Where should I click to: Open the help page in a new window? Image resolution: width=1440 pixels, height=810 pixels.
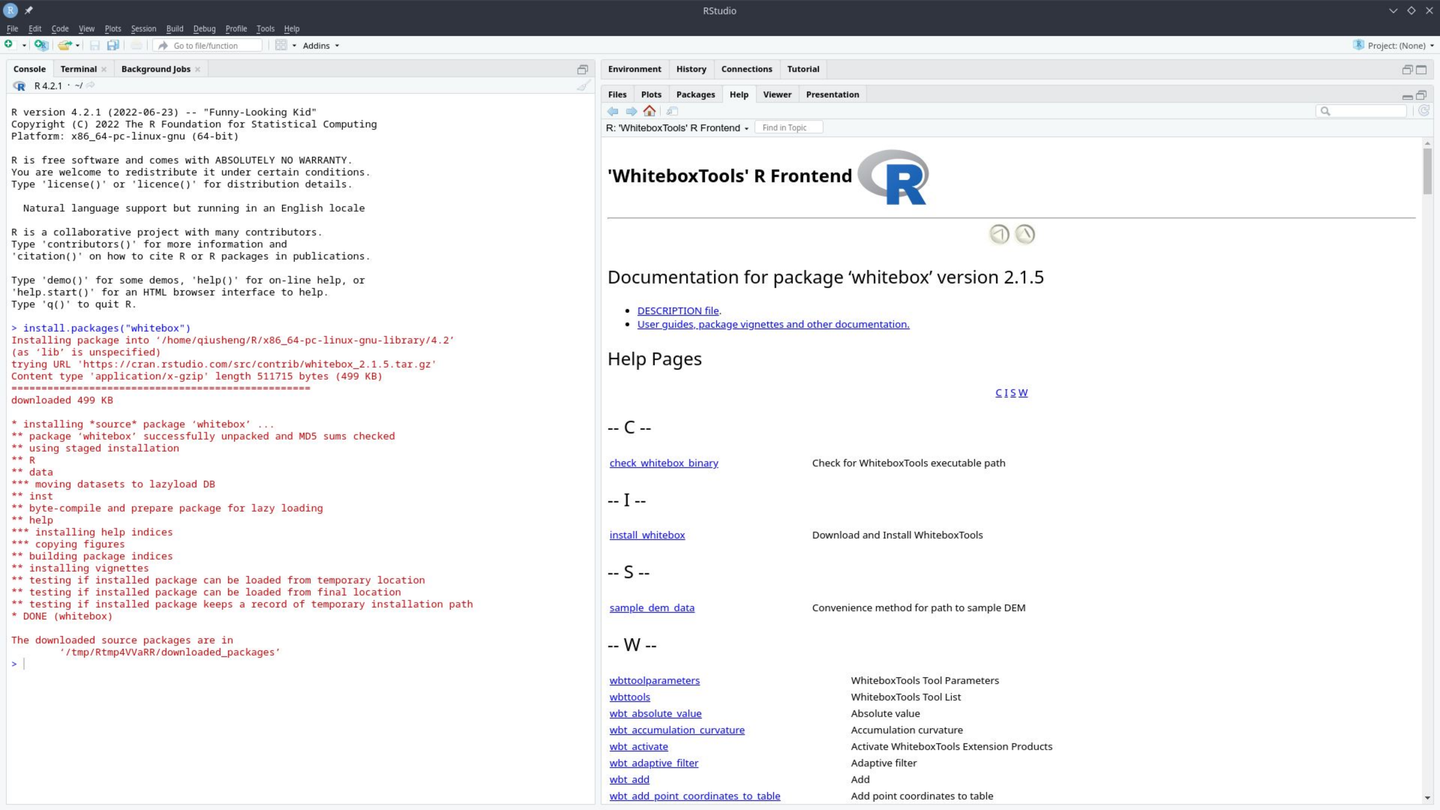[x=672, y=111]
